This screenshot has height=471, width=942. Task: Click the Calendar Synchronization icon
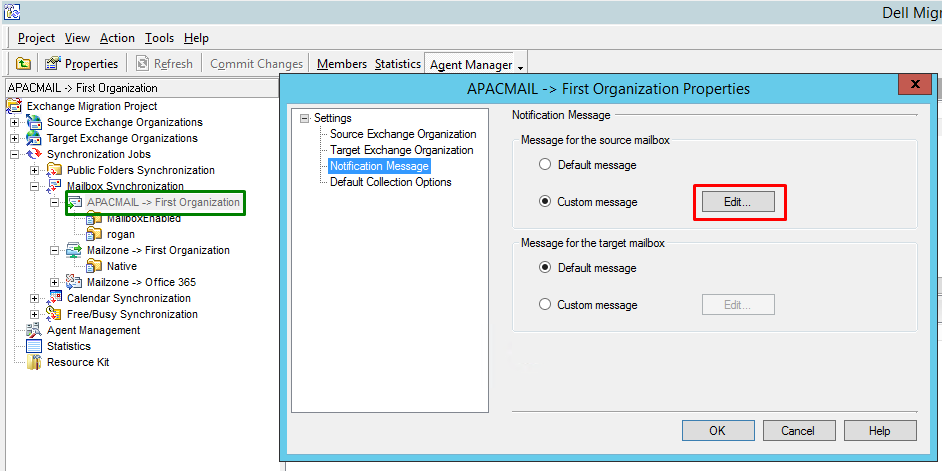coord(54,298)
